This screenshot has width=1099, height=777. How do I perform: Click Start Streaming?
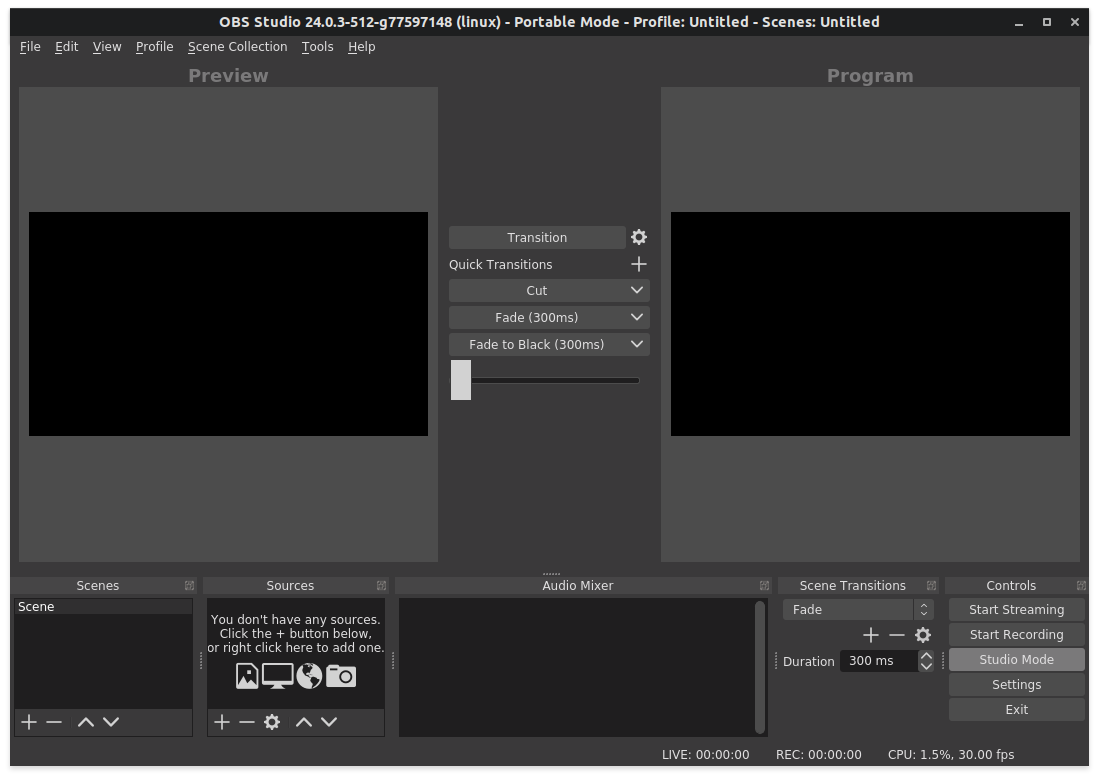[1016, 609]
